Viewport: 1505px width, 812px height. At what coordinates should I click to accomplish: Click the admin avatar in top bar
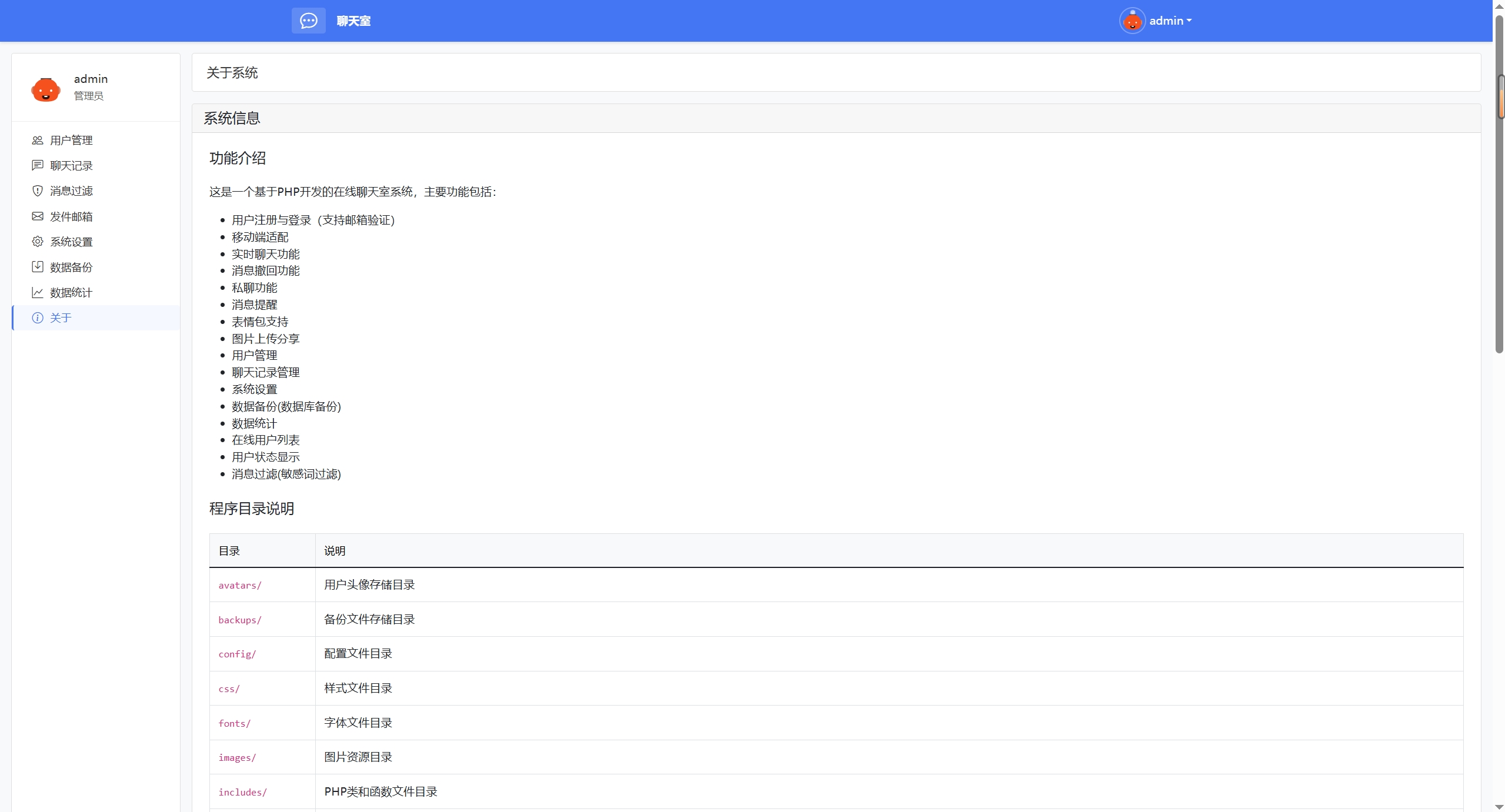[1132, 21]
